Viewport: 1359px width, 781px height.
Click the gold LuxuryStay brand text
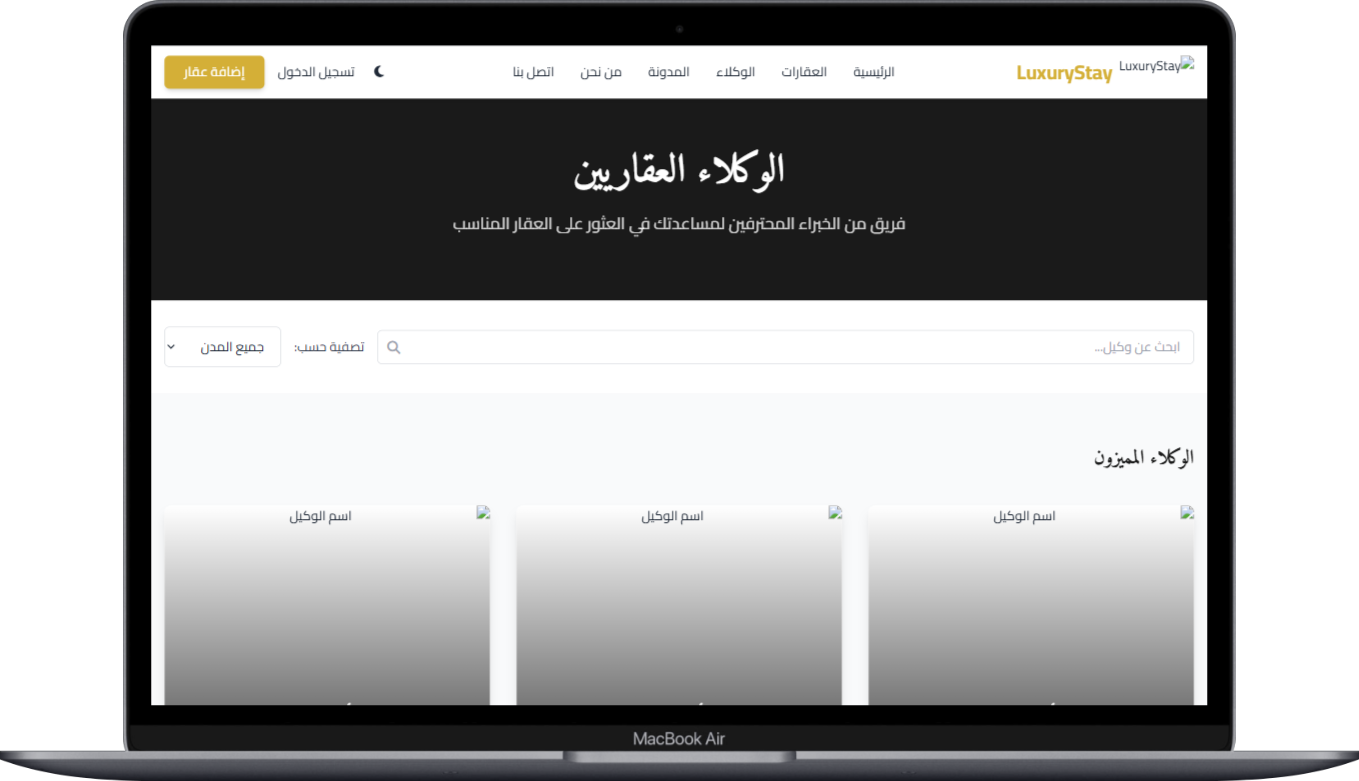pyautogui.click(x=1064, y=73)
